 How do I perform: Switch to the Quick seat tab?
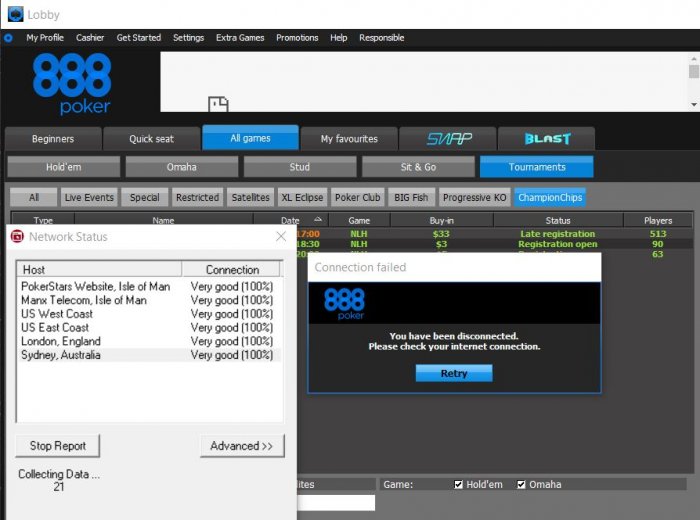(x=151, y=139)
